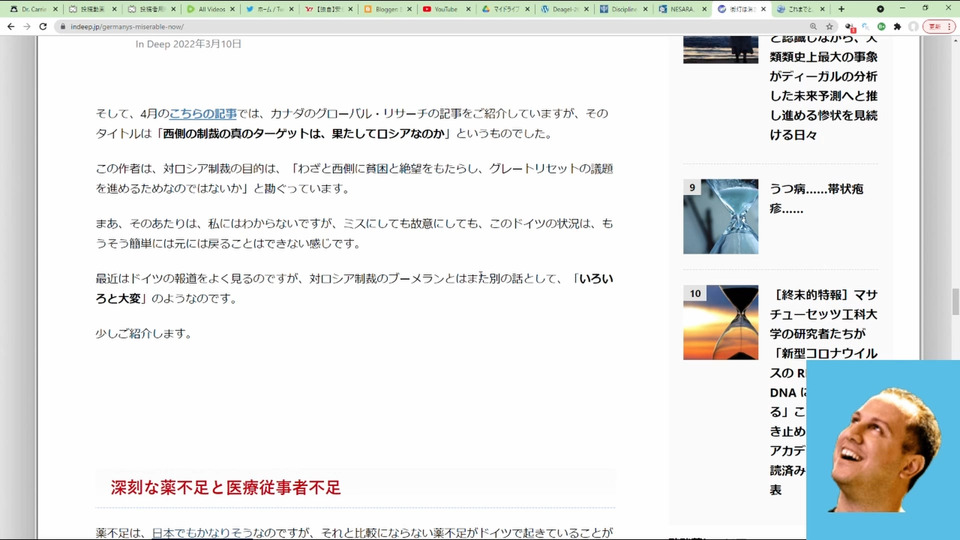This screenshot has height=540, width=960.
Task: Open a new browser tab
Action: coord(841,9)
